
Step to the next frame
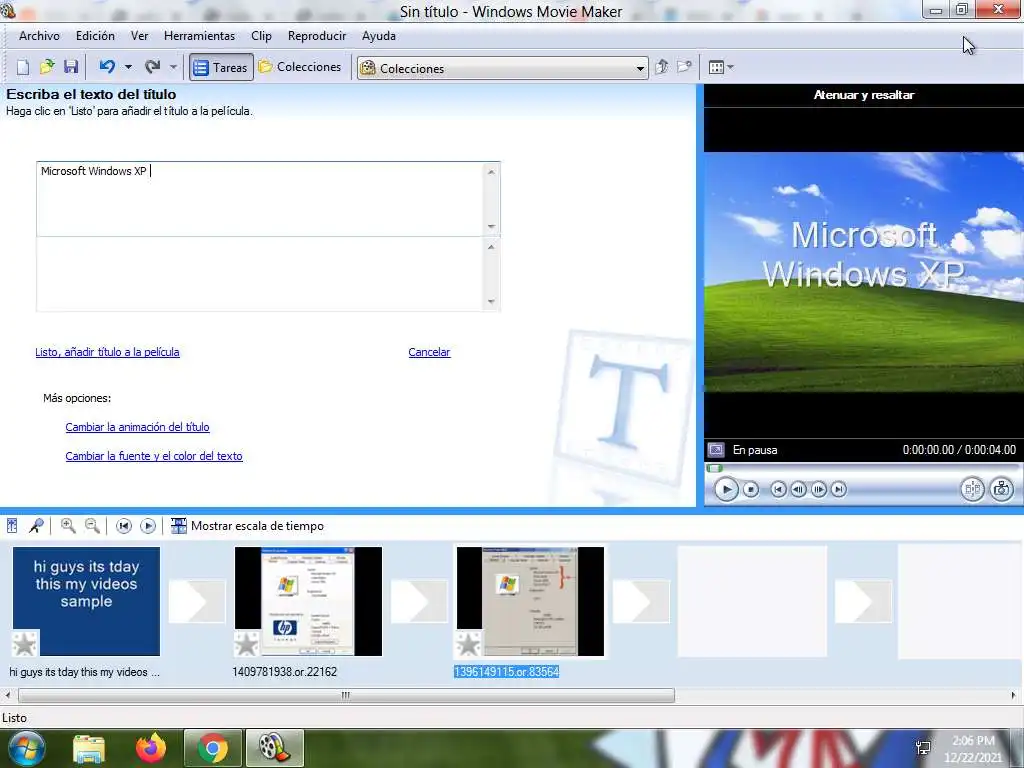pos(819,489)
